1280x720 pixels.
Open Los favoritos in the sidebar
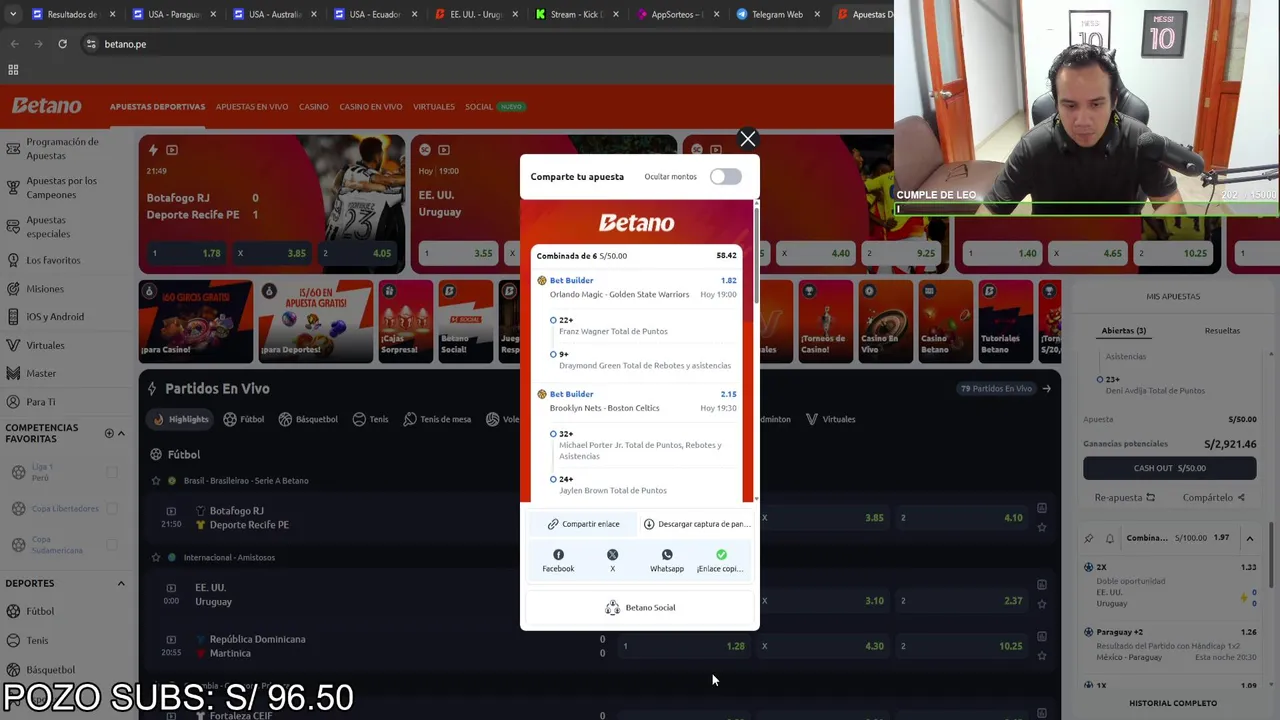pyautogui.click(x=53, y=260)
